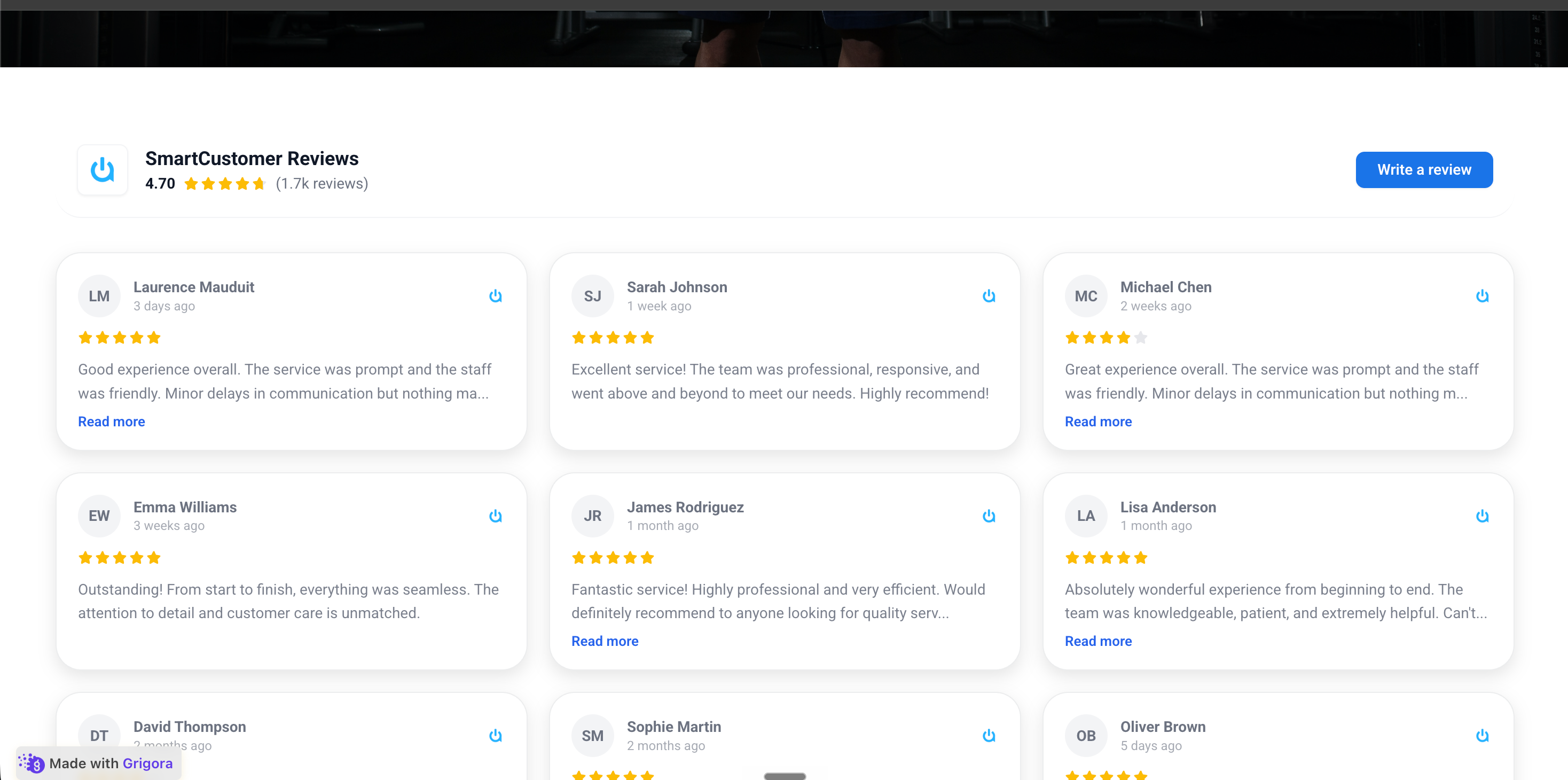Click the "4.70" rating score

click(160, 183)
